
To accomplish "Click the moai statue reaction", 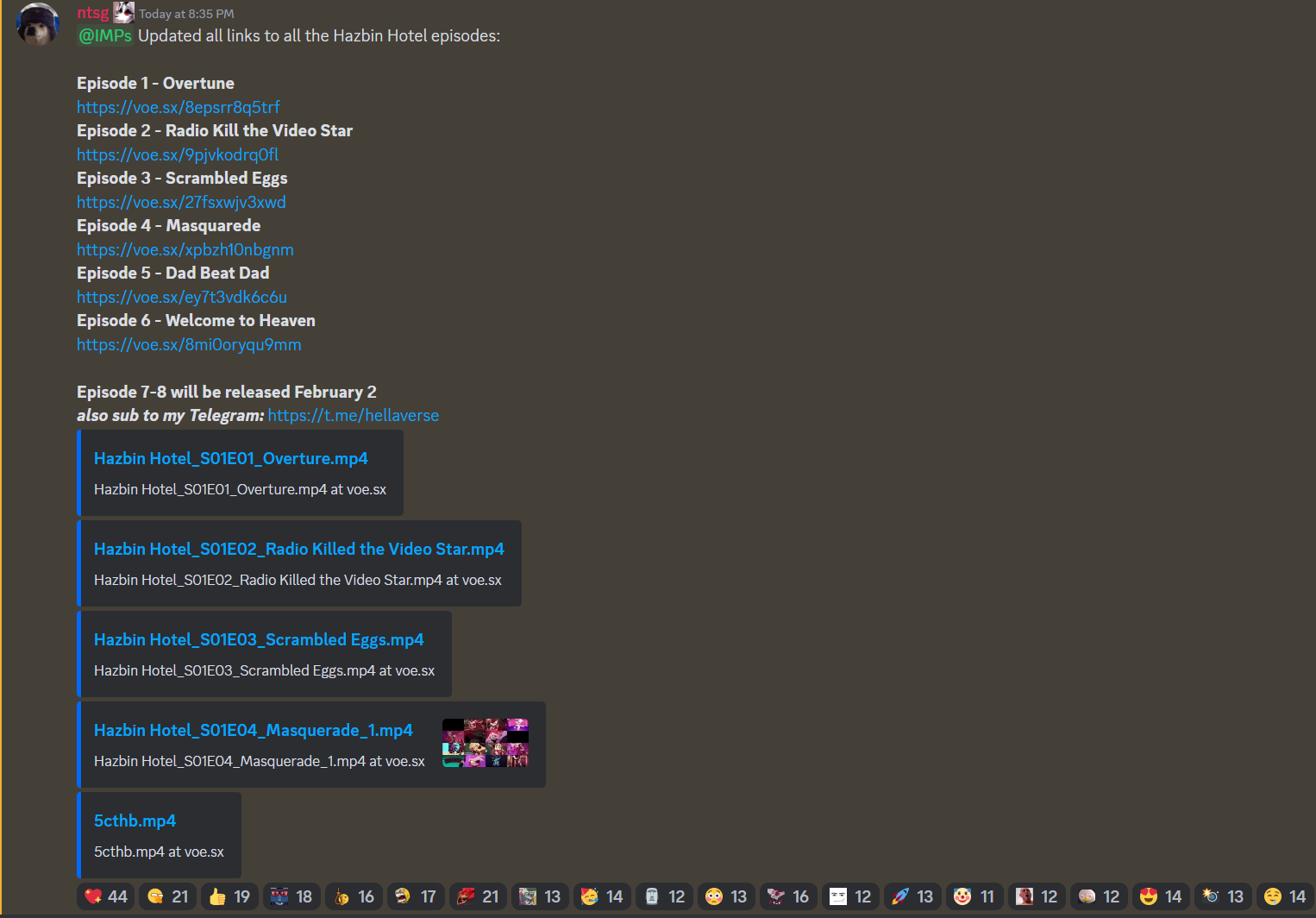I will coord(665,896).
